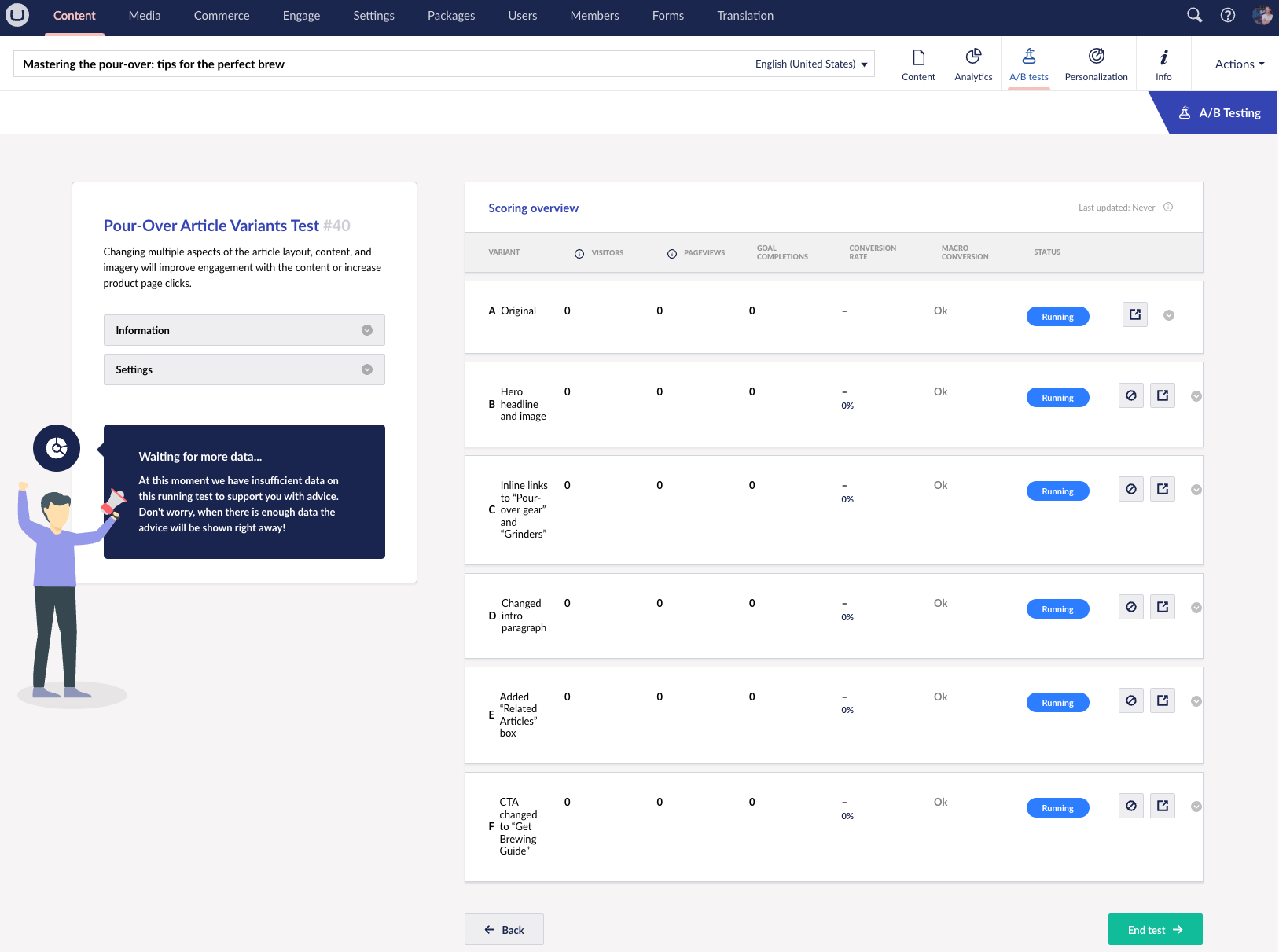The height and width of the screenshot is (952, 1279).
Task: Disable variant E Related Articles box
Action: pos(1130,700)
